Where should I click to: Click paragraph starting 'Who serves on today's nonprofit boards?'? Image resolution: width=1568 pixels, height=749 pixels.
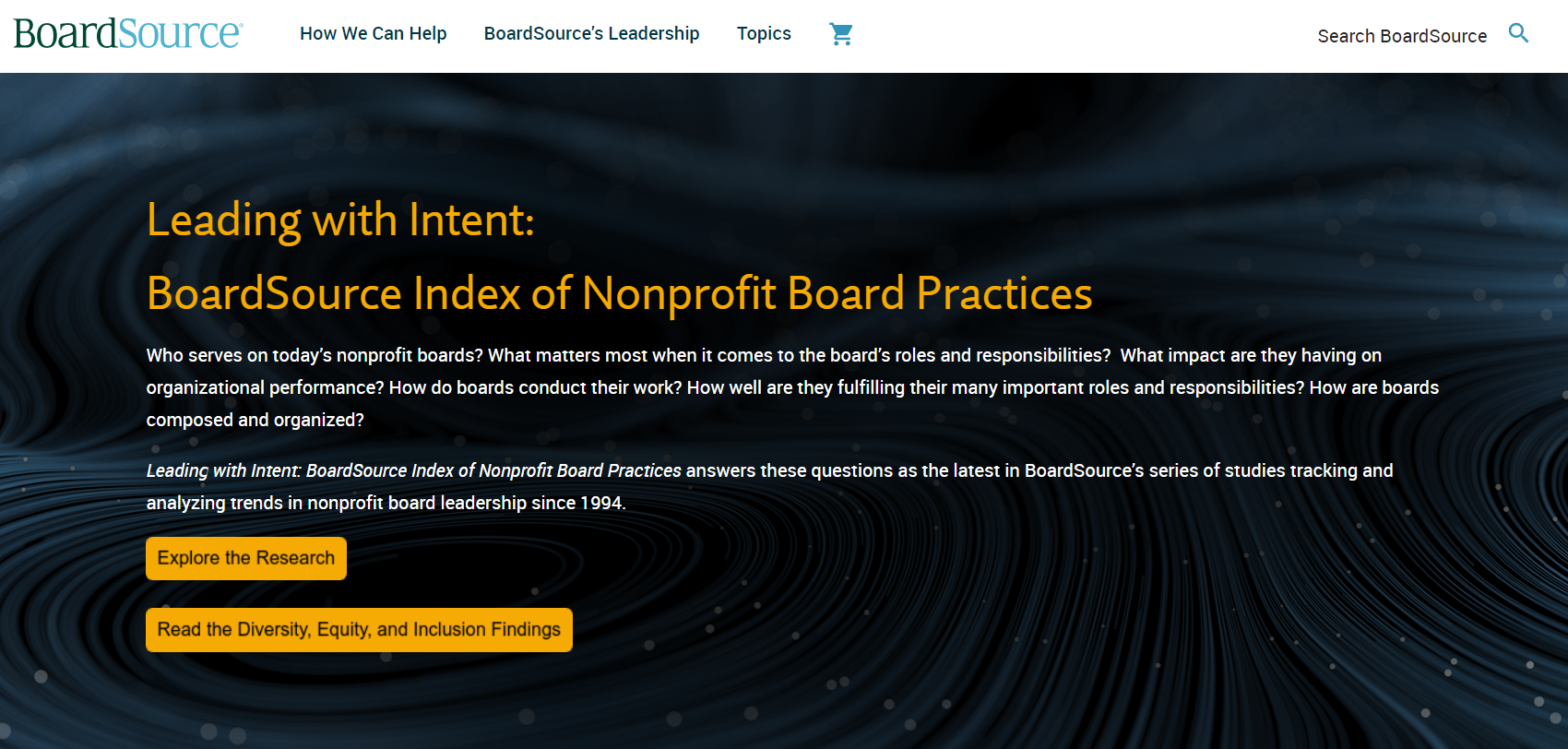(792, 387)
